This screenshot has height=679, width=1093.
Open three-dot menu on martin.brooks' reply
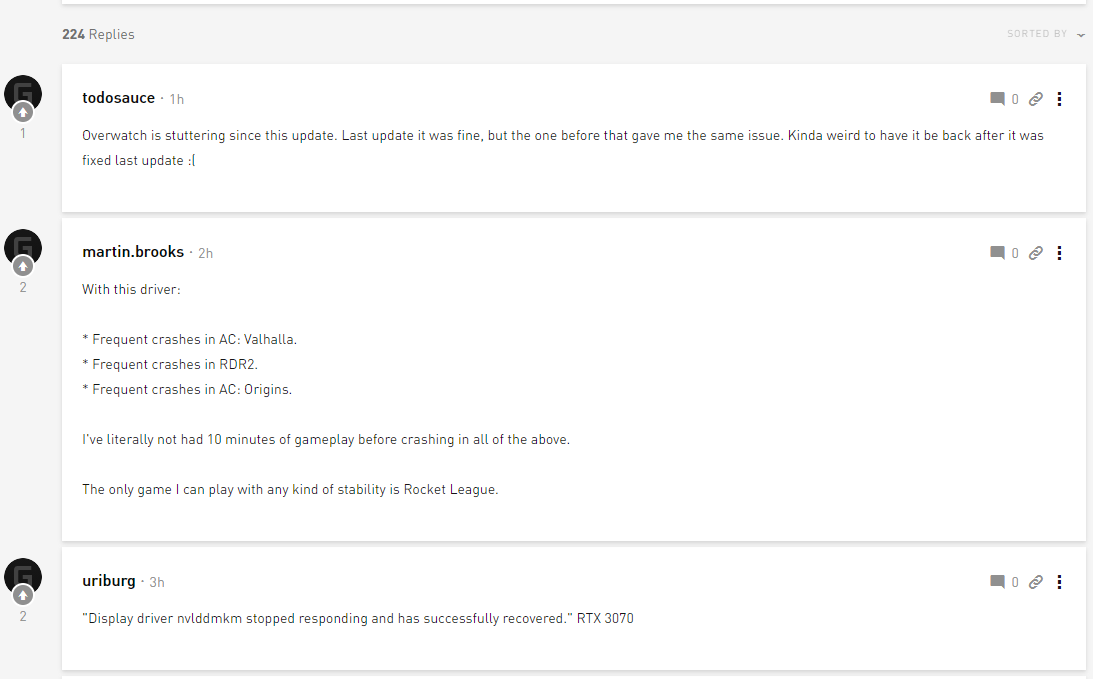coord(1059,253)
